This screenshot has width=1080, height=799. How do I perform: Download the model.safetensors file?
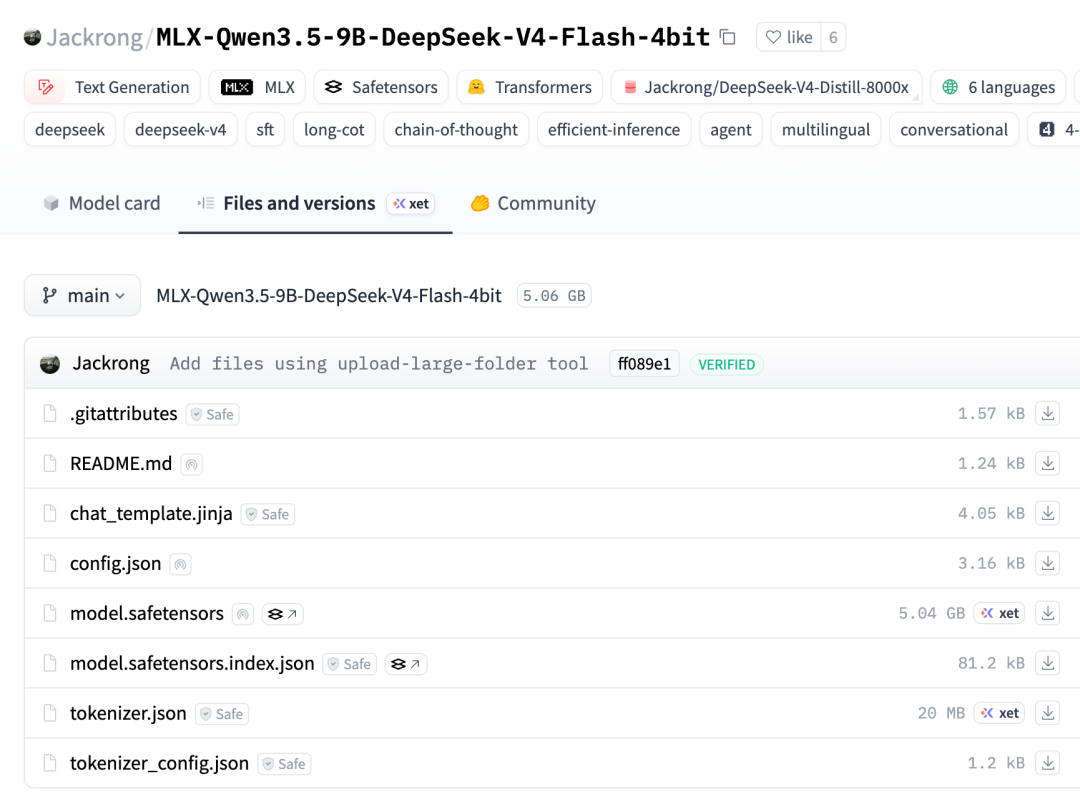click(1048, 613)
